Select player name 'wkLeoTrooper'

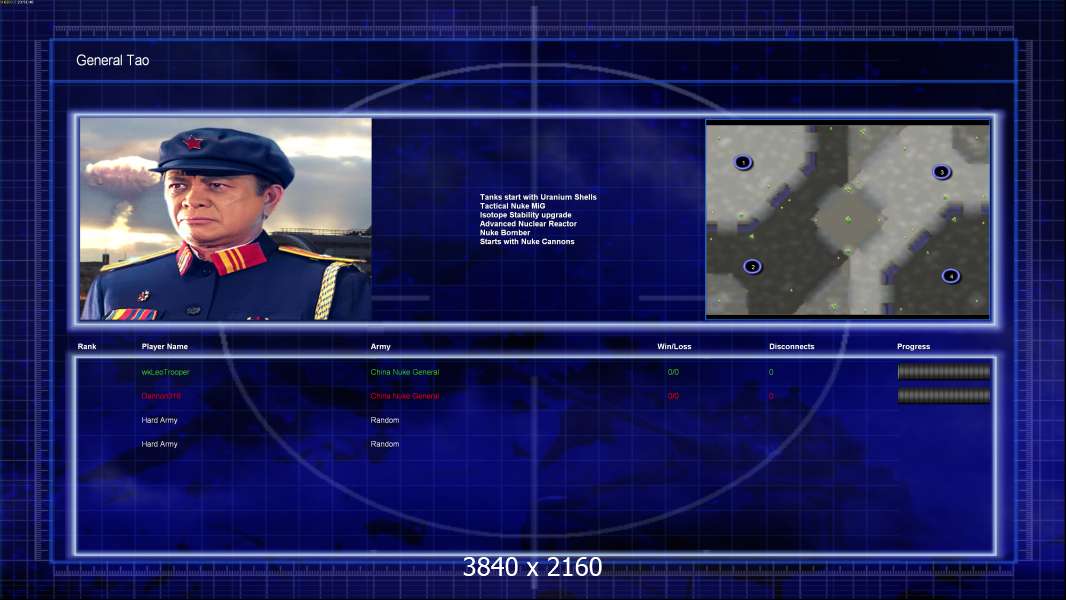[x=165, y=372]
